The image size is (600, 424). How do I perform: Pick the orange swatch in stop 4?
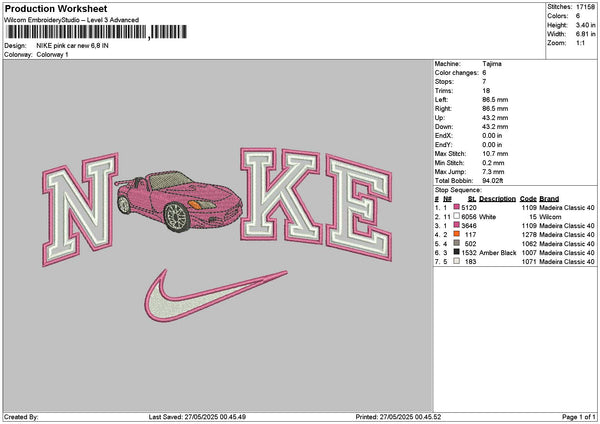click(457, 235)
